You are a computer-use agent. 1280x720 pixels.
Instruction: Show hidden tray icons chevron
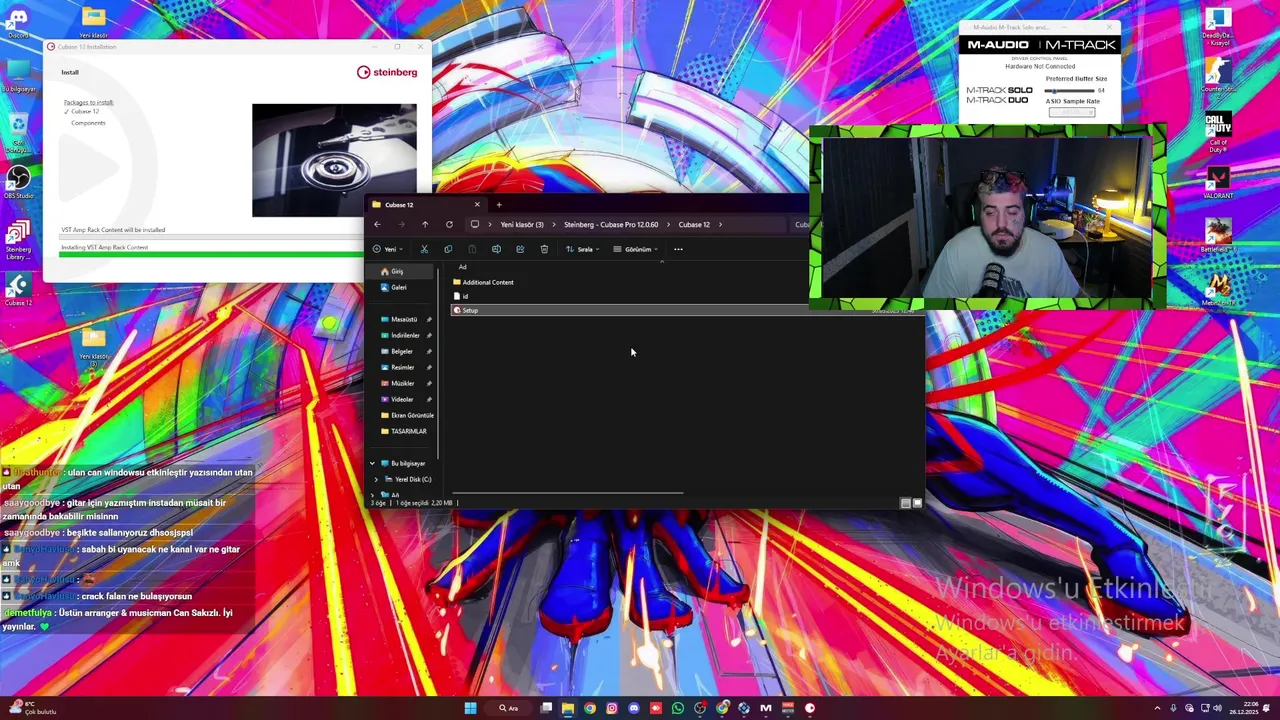click(x=1157, y=708)
